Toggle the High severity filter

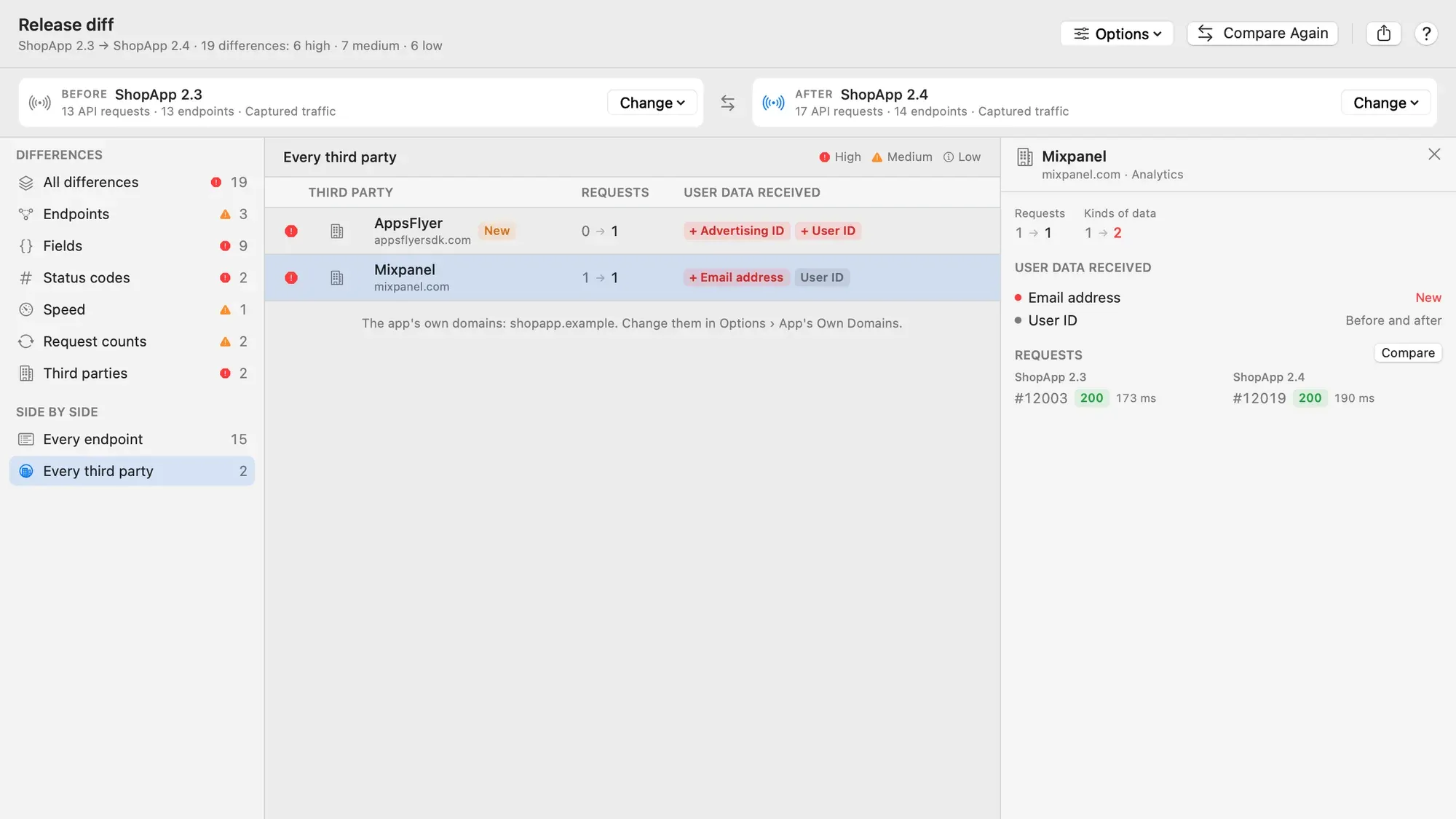coord(839,157)
